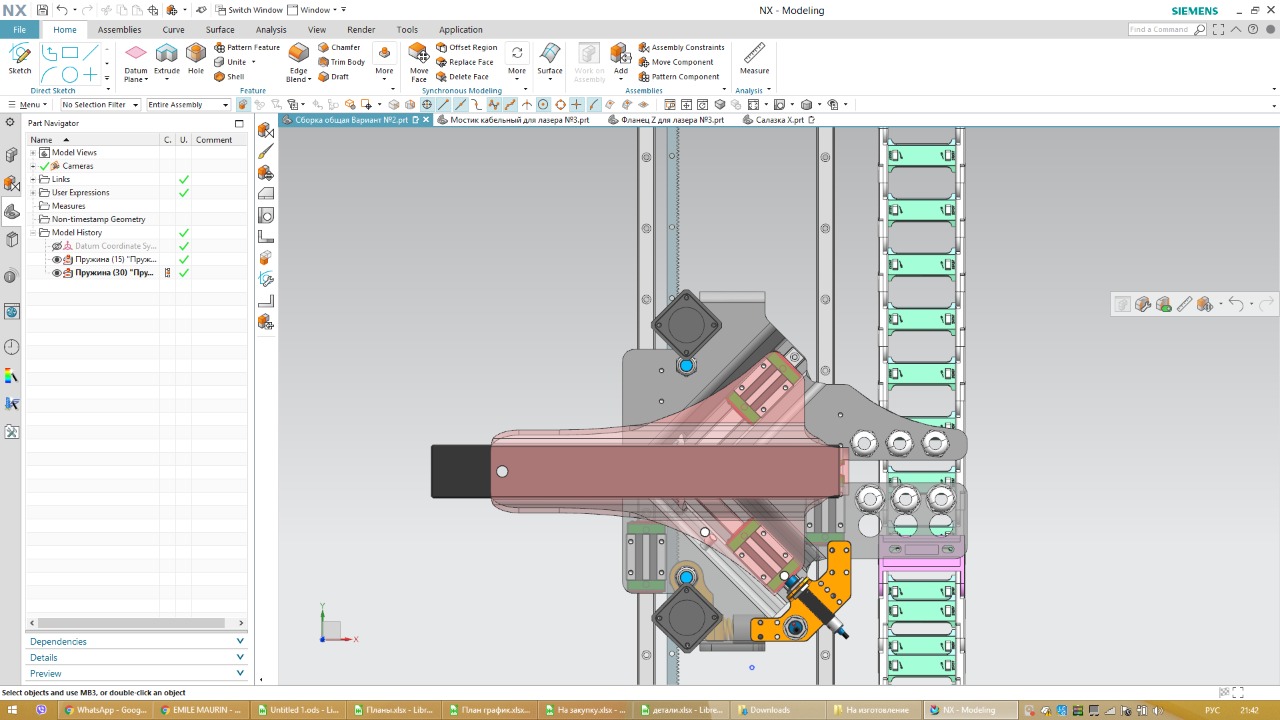Choose the Shell feature command
The width and height of the screenshot is (1280, 720).
(229, 76)
